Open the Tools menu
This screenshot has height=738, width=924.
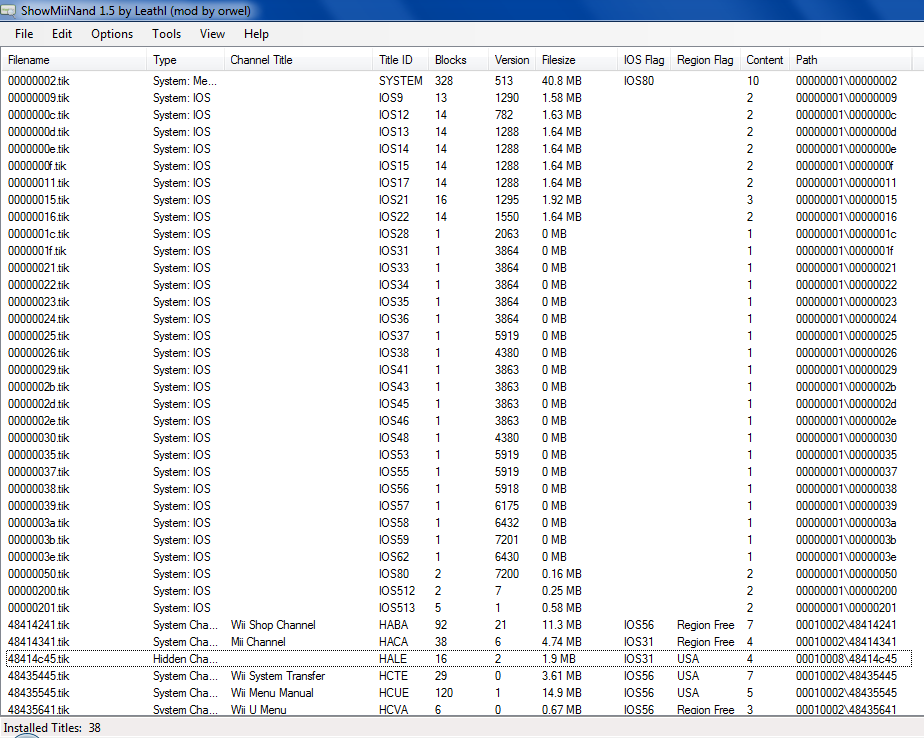[166, 34]
